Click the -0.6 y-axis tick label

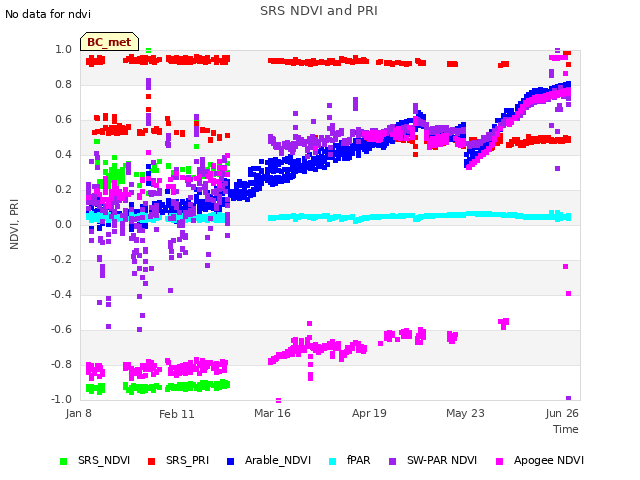tap(61, 329)
